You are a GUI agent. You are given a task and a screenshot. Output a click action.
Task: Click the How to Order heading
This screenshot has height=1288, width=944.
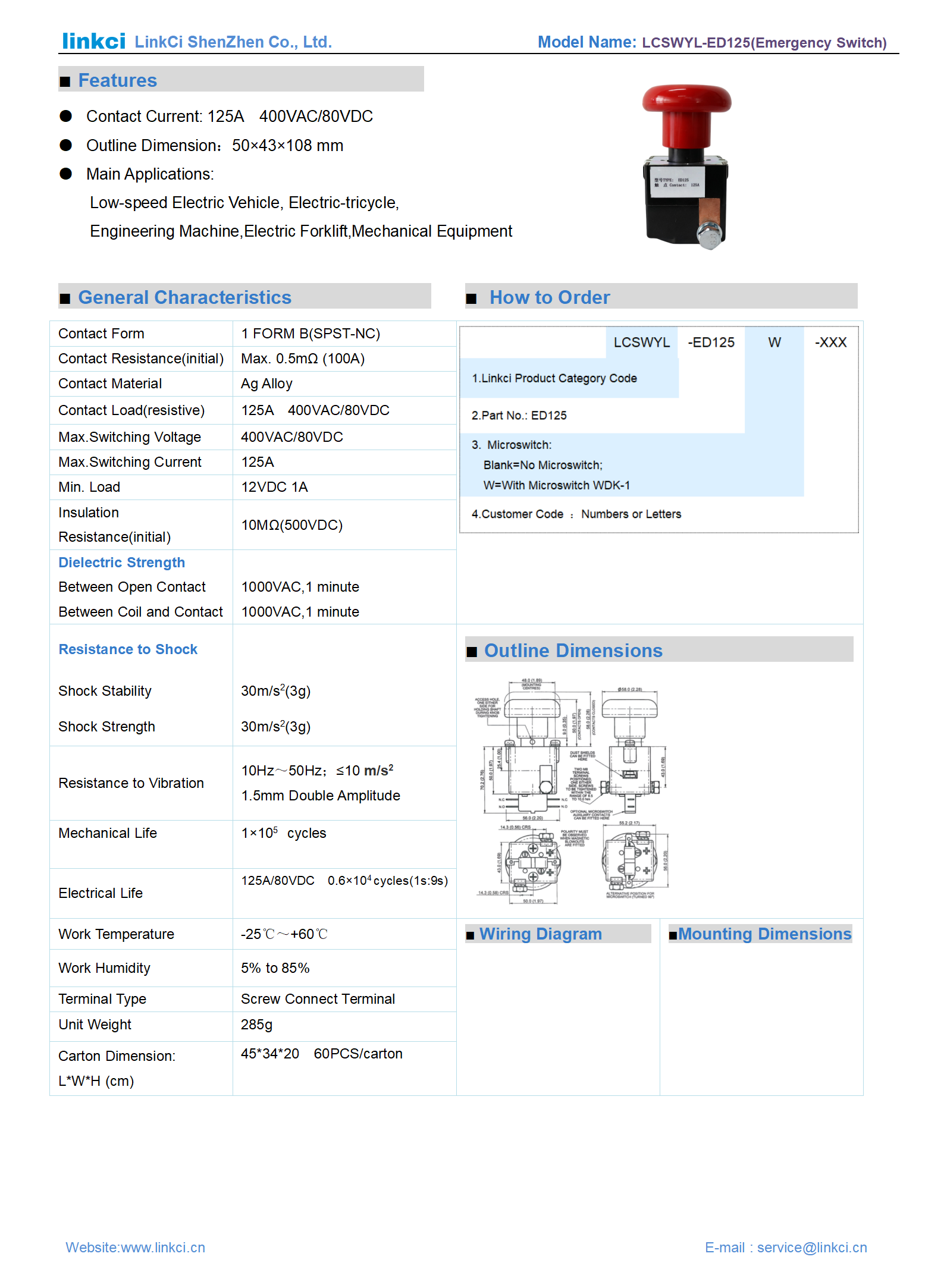[x=549, y=297]
